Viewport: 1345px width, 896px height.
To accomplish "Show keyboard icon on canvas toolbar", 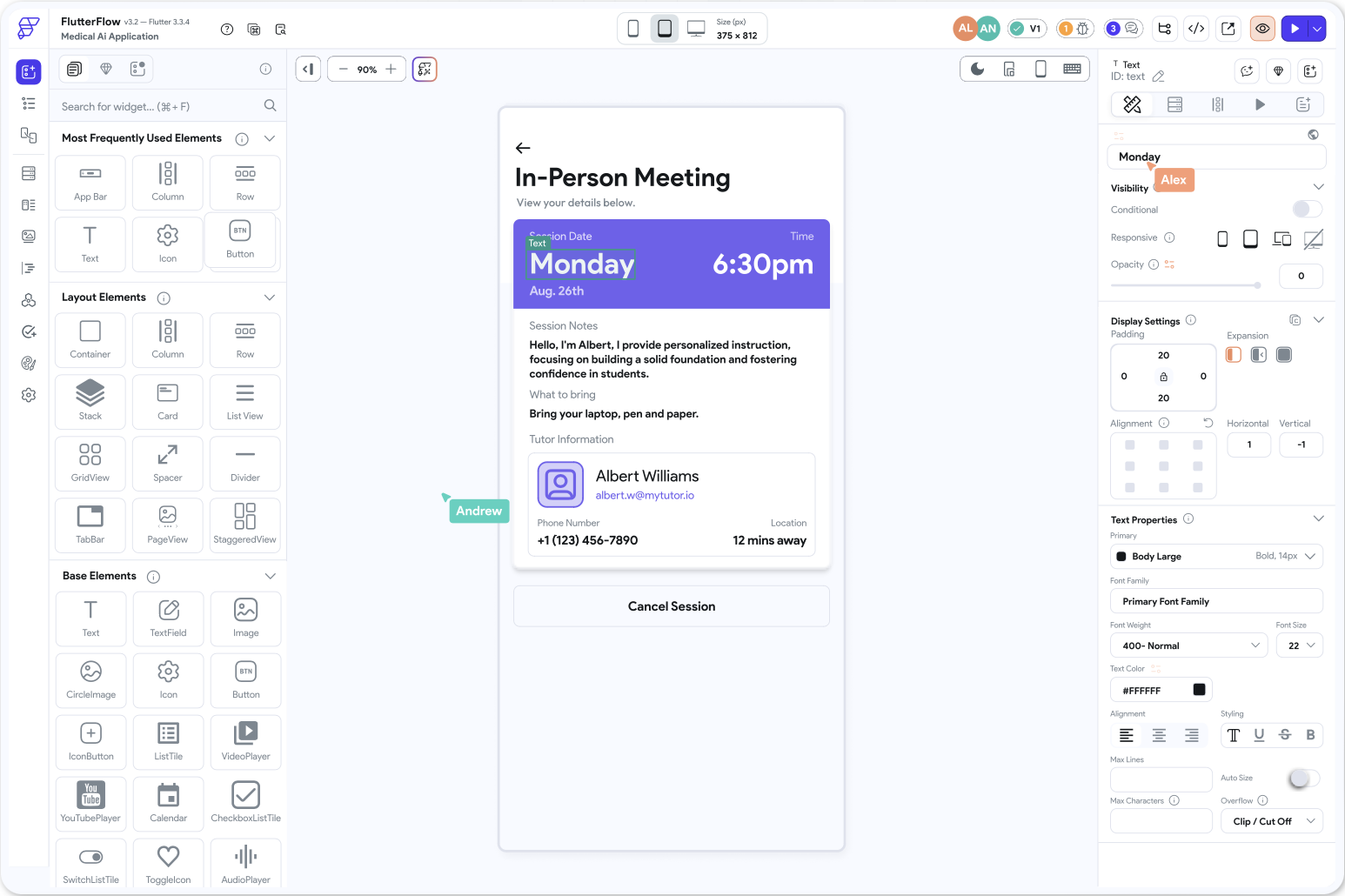I will [1073, 70].
